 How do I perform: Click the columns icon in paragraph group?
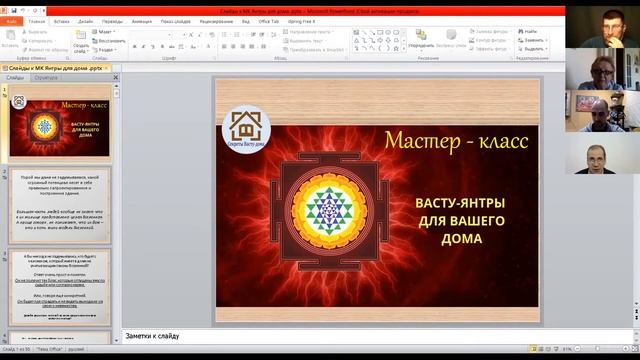coord(264,47)
